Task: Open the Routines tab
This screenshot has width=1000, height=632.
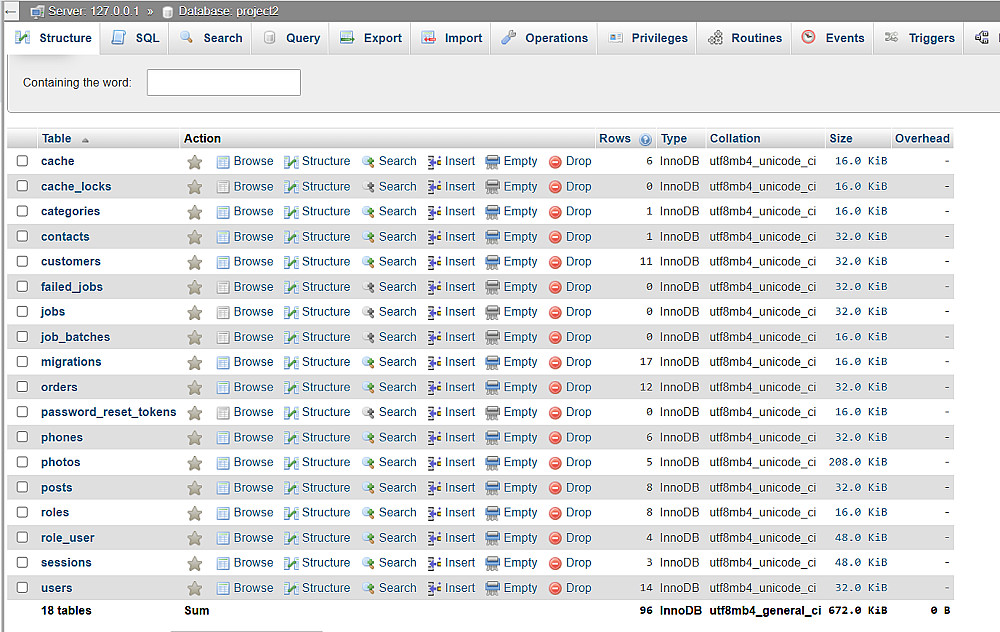Action: point(744,38)
